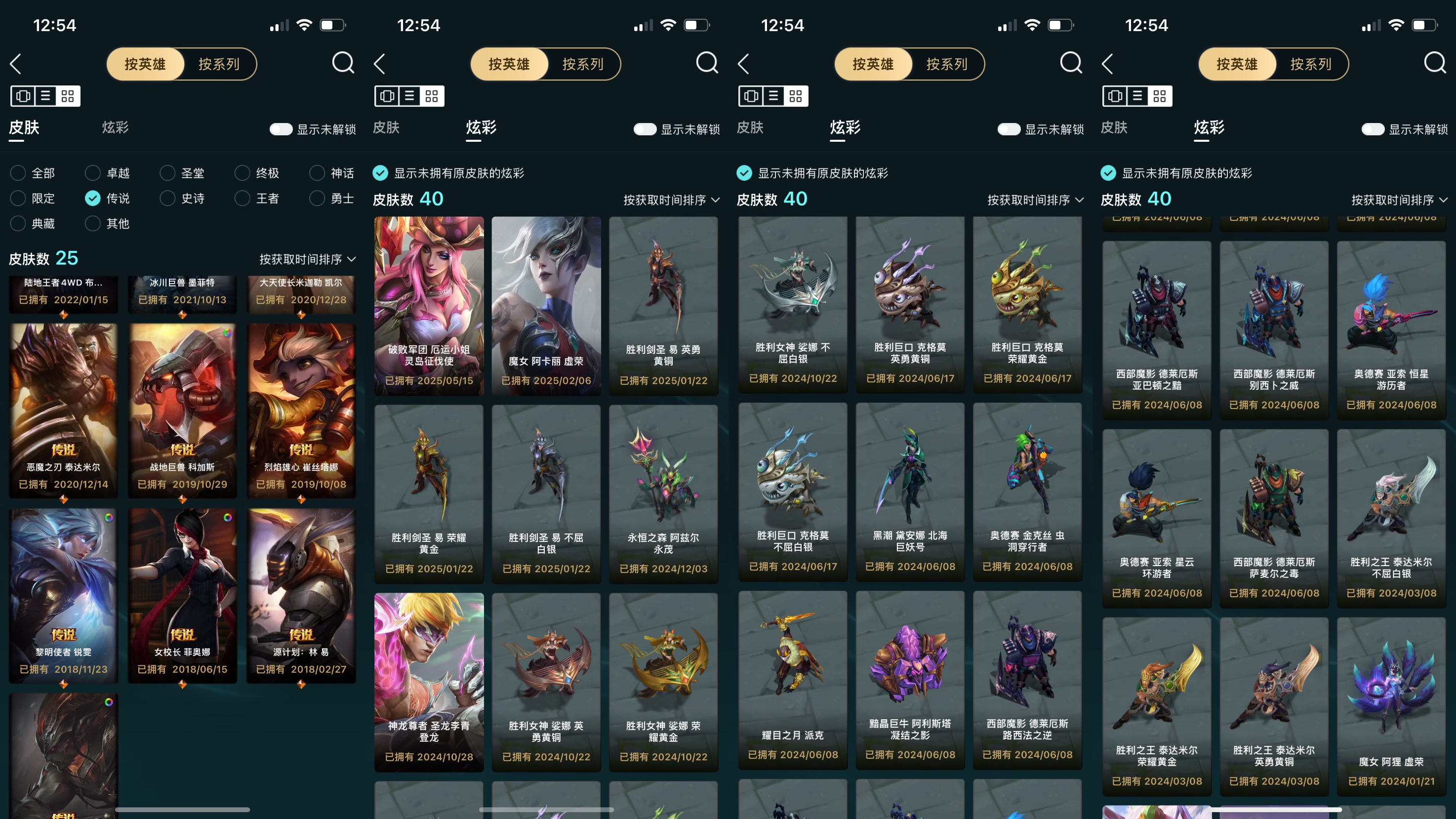Select card view icon on 皮肤数 25 screen
1456x819 pixels.
23,96
